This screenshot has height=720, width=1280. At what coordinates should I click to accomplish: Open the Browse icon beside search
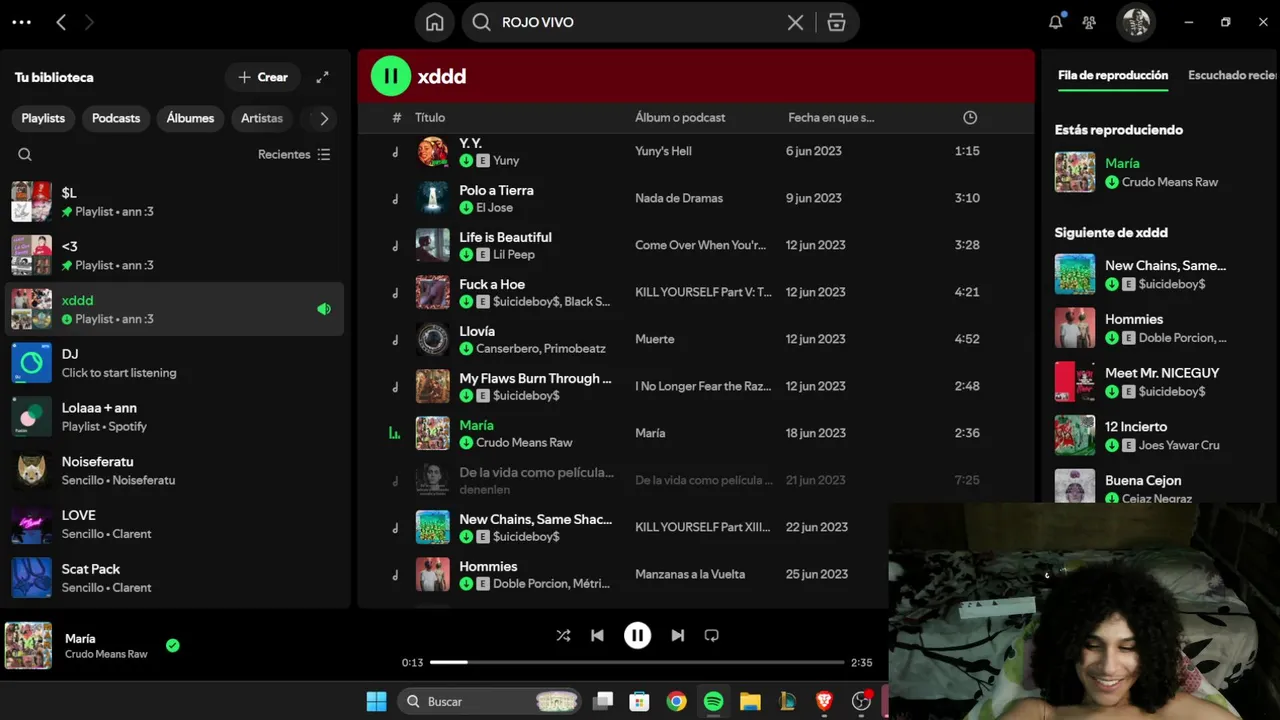837,22
